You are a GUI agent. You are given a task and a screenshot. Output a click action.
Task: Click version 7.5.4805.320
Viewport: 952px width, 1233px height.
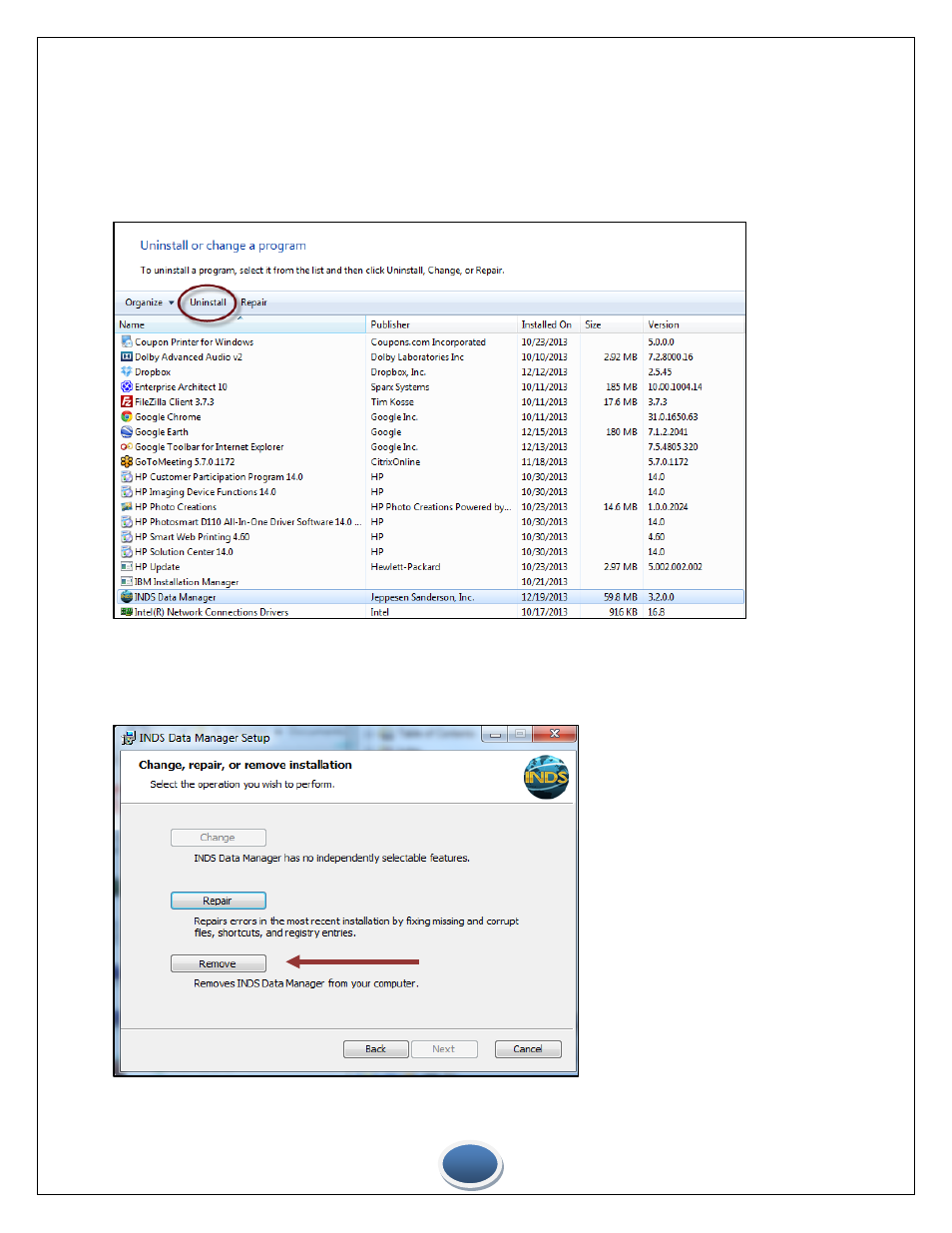pos(673,447)
